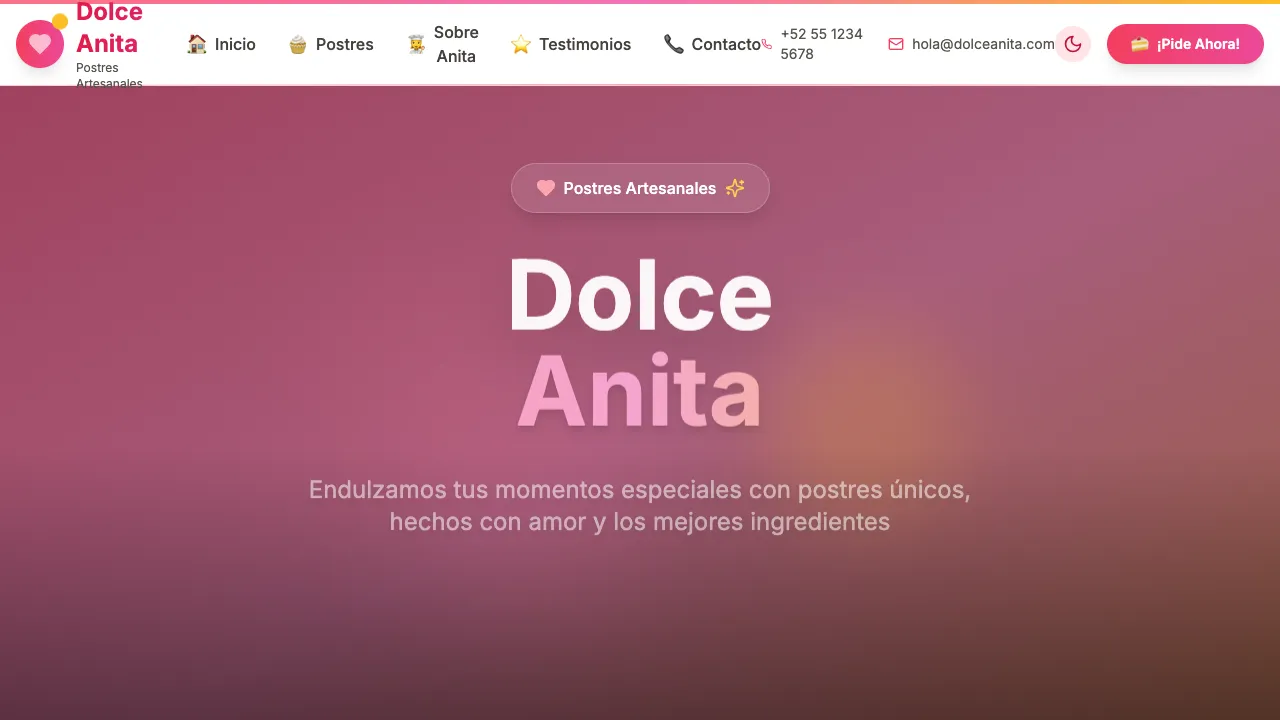
Task: Click the sparkles icon in the hero badge
Action: [735, 188]
